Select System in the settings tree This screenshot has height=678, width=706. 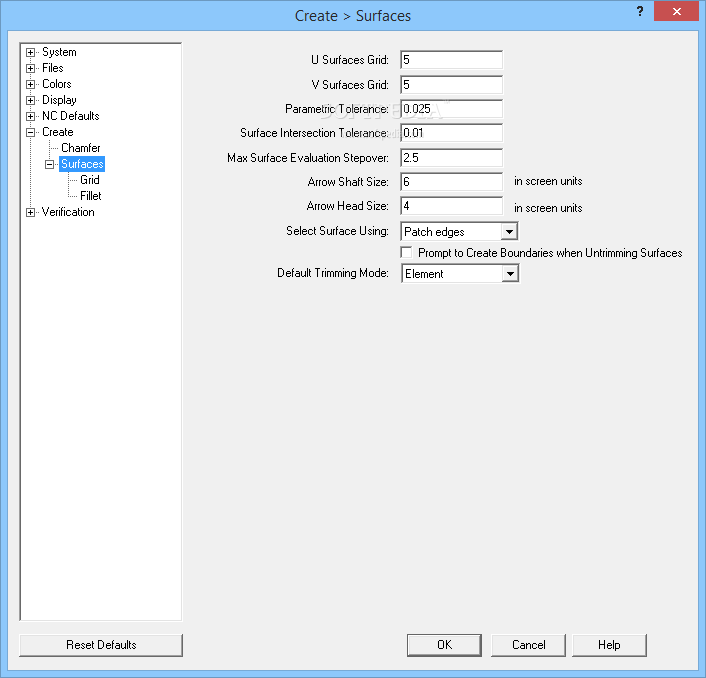tap(59, 52)
